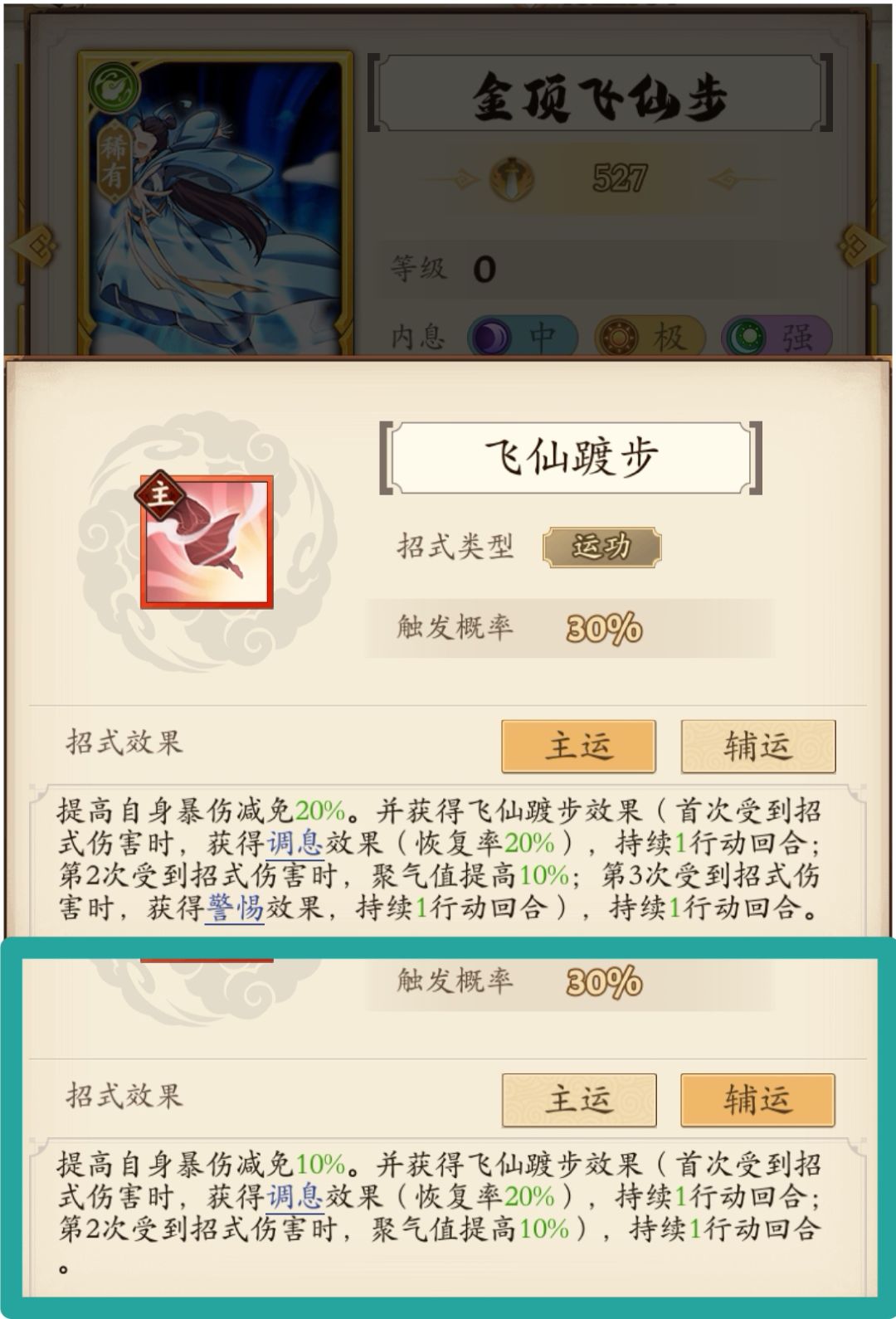The width and height of the screenshot is (896, 1319).
Task: Tap the 金顶飞仙步 title banner
Action: click(x=599, y=94)
